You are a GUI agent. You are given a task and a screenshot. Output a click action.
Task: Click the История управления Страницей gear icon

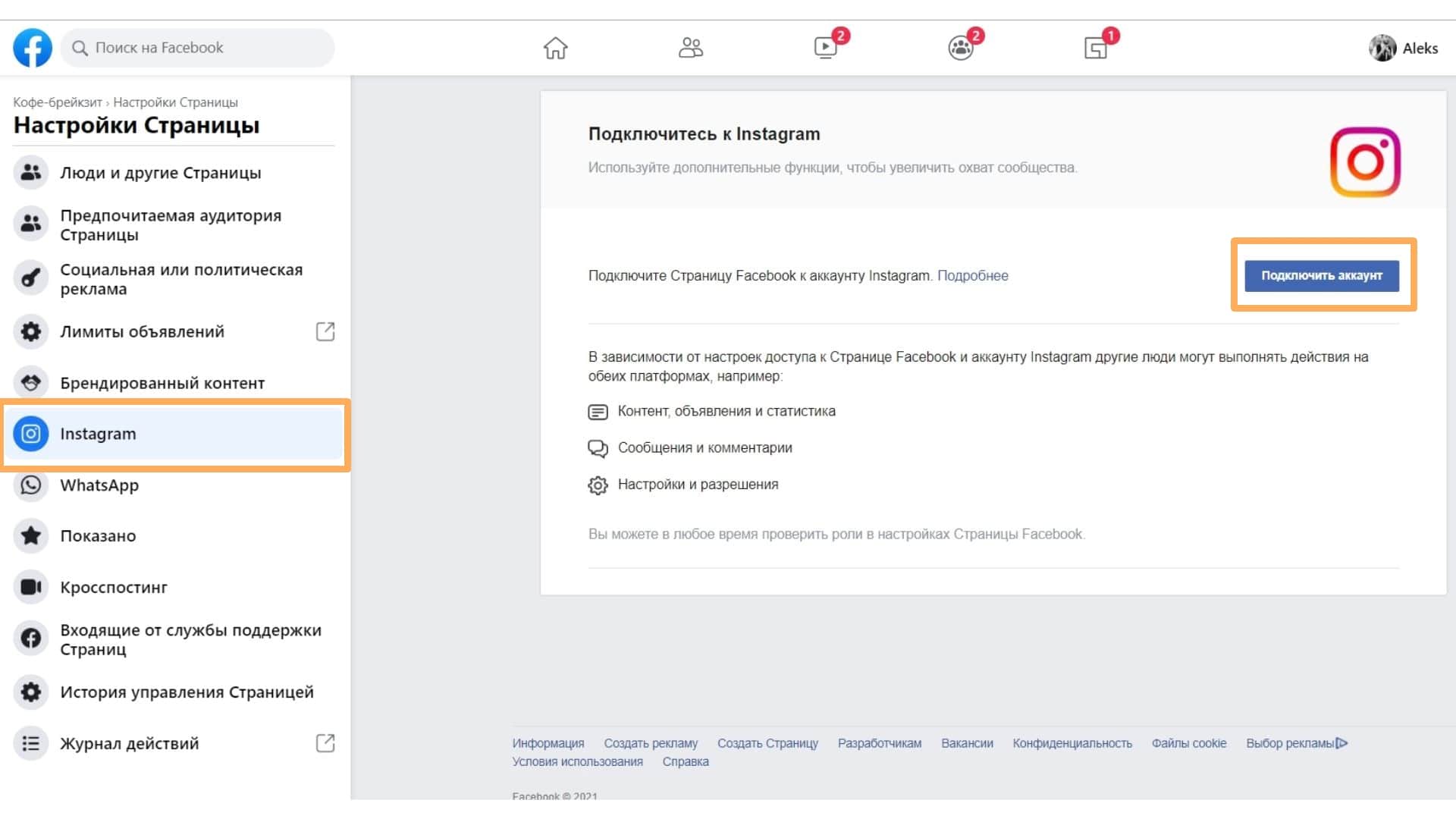[31, 692]
